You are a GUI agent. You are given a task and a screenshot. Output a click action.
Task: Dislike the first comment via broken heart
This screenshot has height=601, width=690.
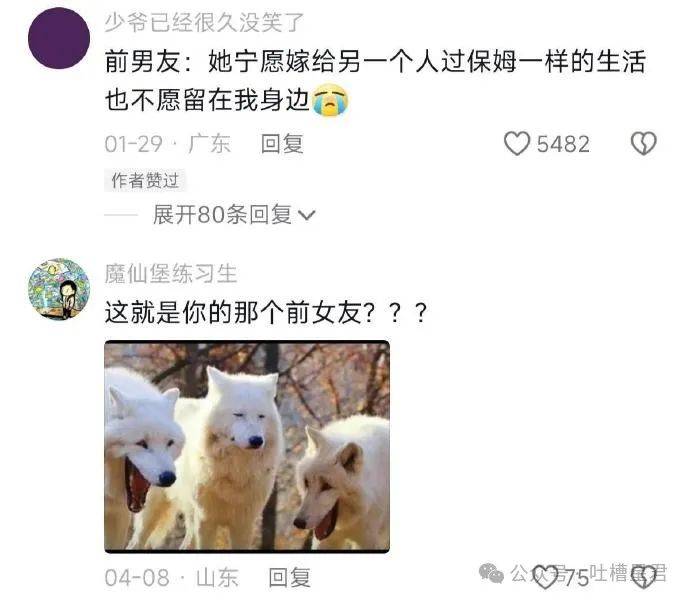coord(643,143)
